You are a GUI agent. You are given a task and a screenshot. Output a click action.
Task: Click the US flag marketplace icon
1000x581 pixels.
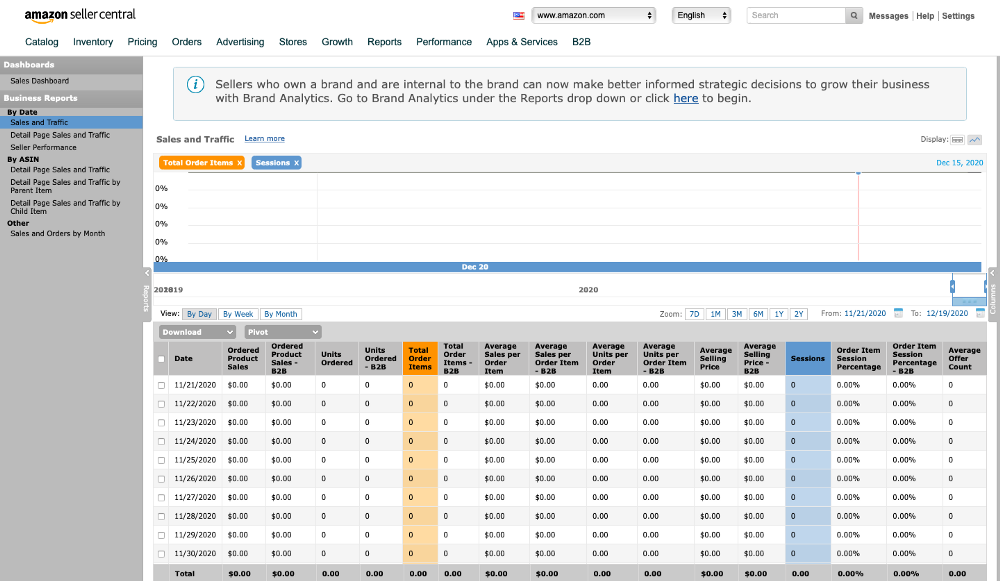(x=518, y=15)
